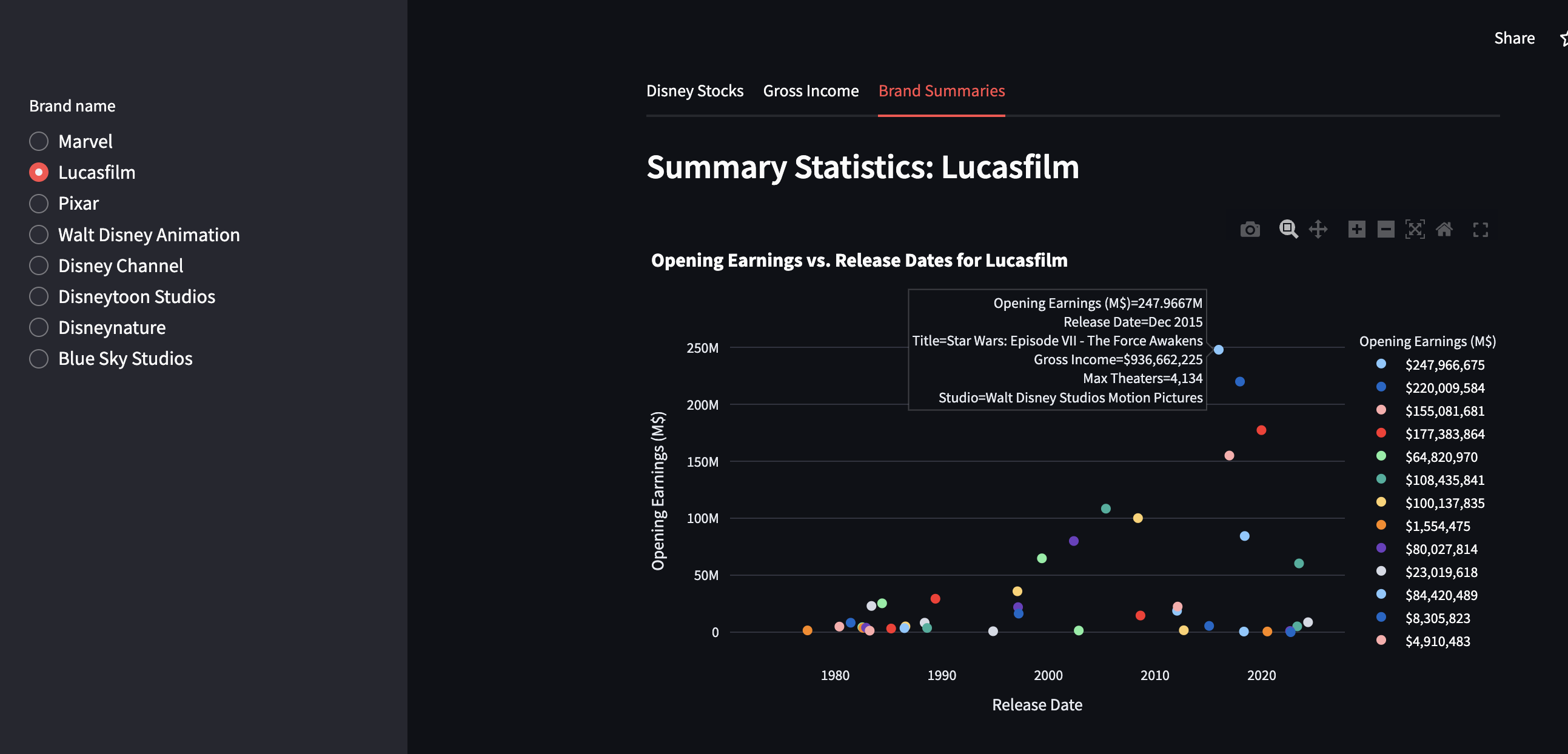Select Blue Sky Studios radio option
Screen dimensions: 1568x754
tap(39, 358)
